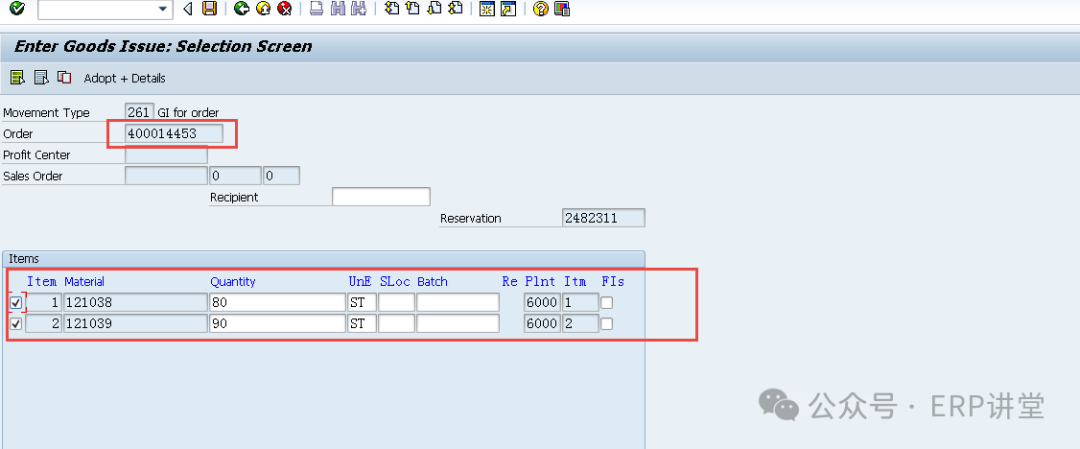The width and height of the screenshot is (1080, 449).
Task: Click the green Enter checkmark icon
Action: [x=16, y=9]
